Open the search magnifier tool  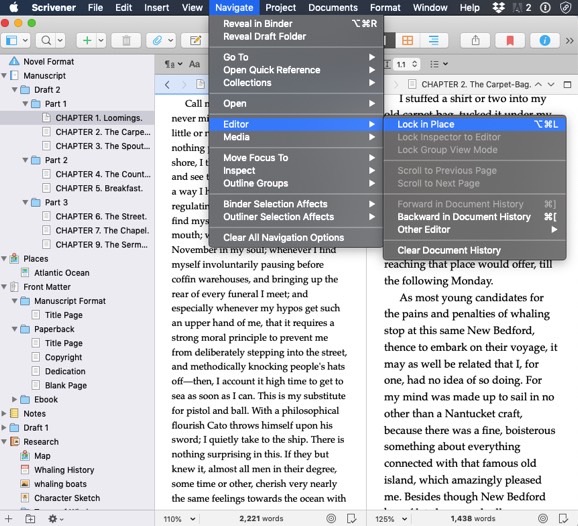(46, 40)
